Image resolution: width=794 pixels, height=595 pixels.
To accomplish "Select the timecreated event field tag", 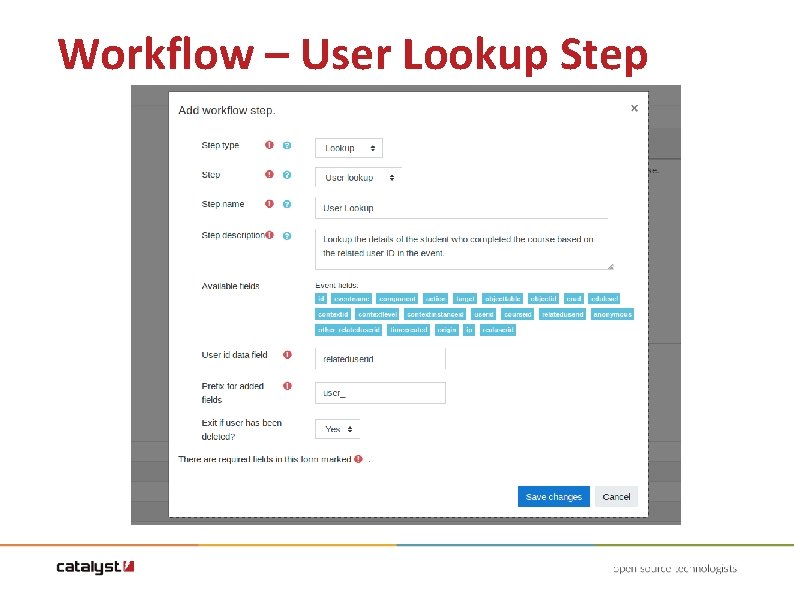I will click(x=409, y=330).
